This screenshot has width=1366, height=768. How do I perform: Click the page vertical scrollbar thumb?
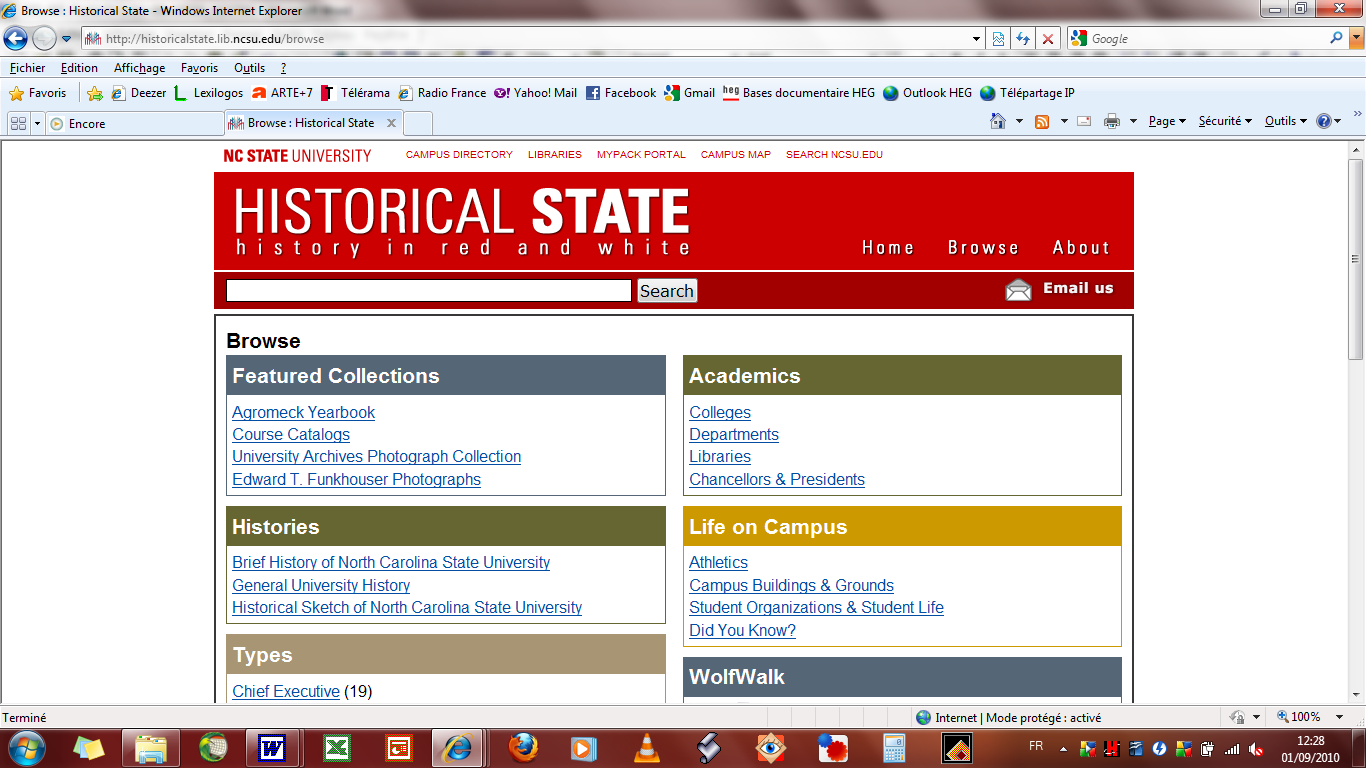[x=1356, y=258]
